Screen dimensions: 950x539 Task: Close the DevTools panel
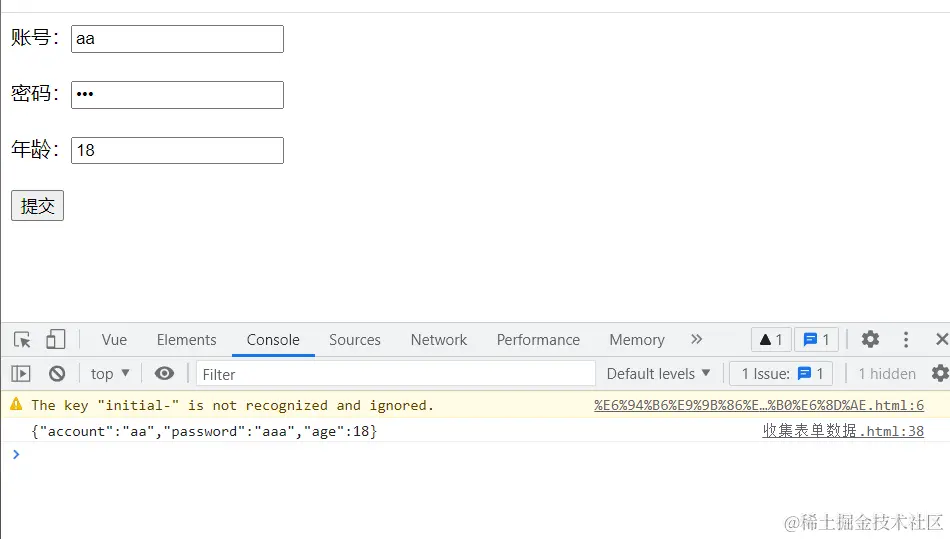click(x=942, y=339)
